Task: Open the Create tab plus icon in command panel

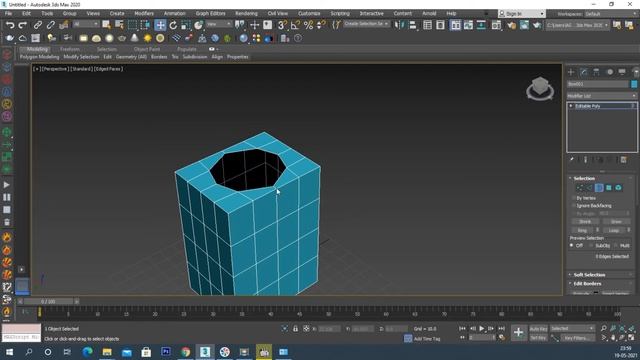Action: 571,72
